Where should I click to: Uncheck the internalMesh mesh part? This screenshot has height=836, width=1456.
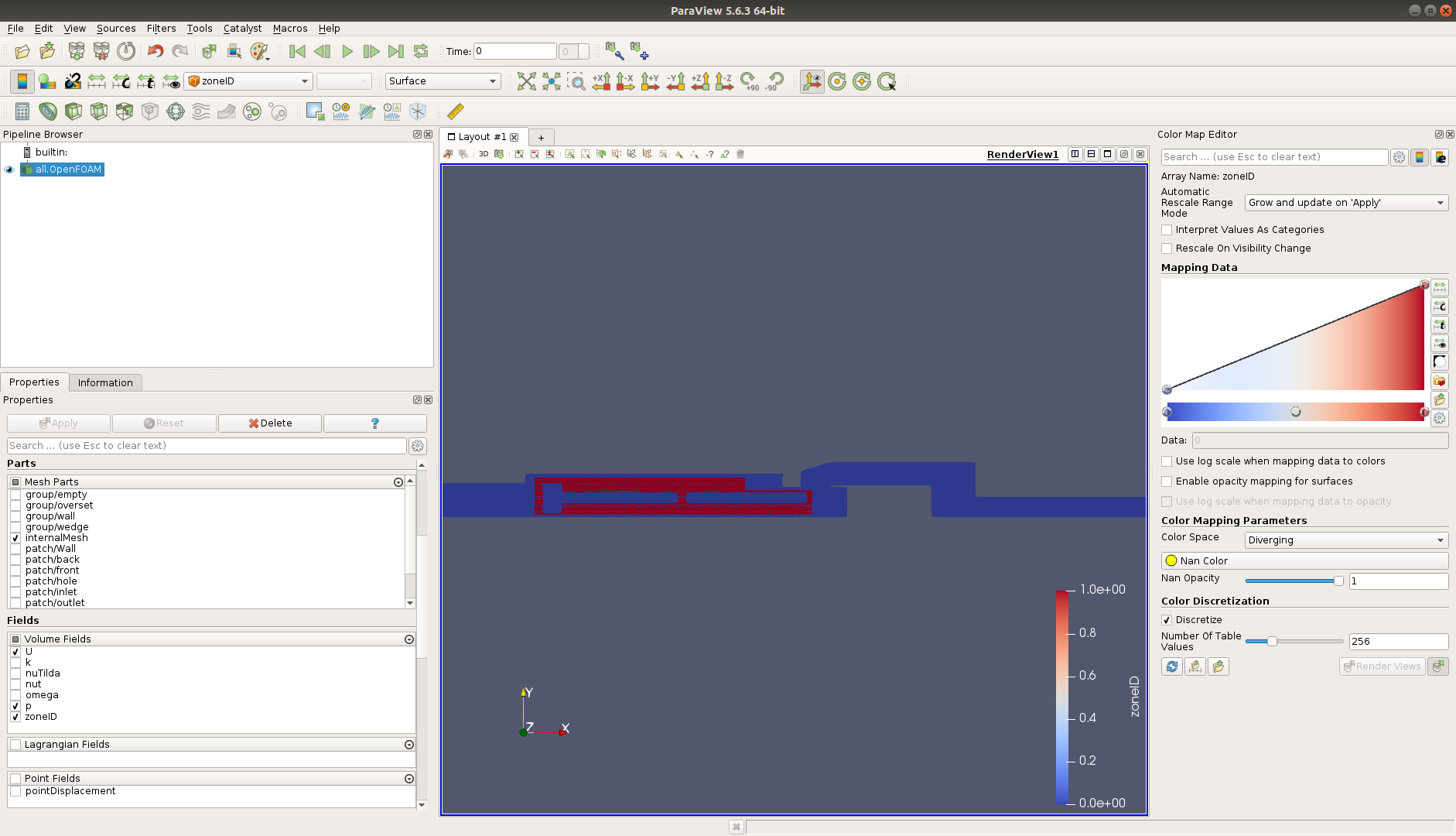point(15,538)
